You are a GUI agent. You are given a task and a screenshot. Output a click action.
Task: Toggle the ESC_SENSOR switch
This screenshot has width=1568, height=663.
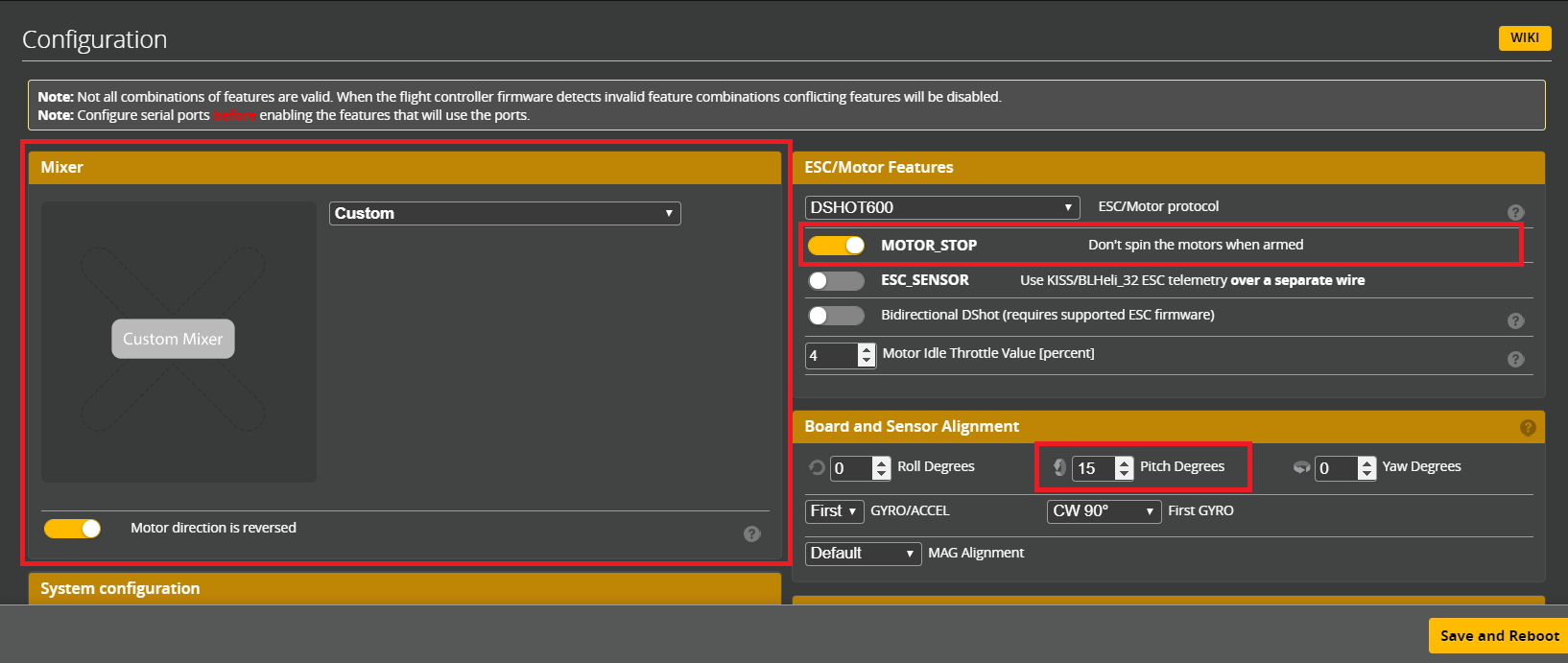(x=836, y=280)
